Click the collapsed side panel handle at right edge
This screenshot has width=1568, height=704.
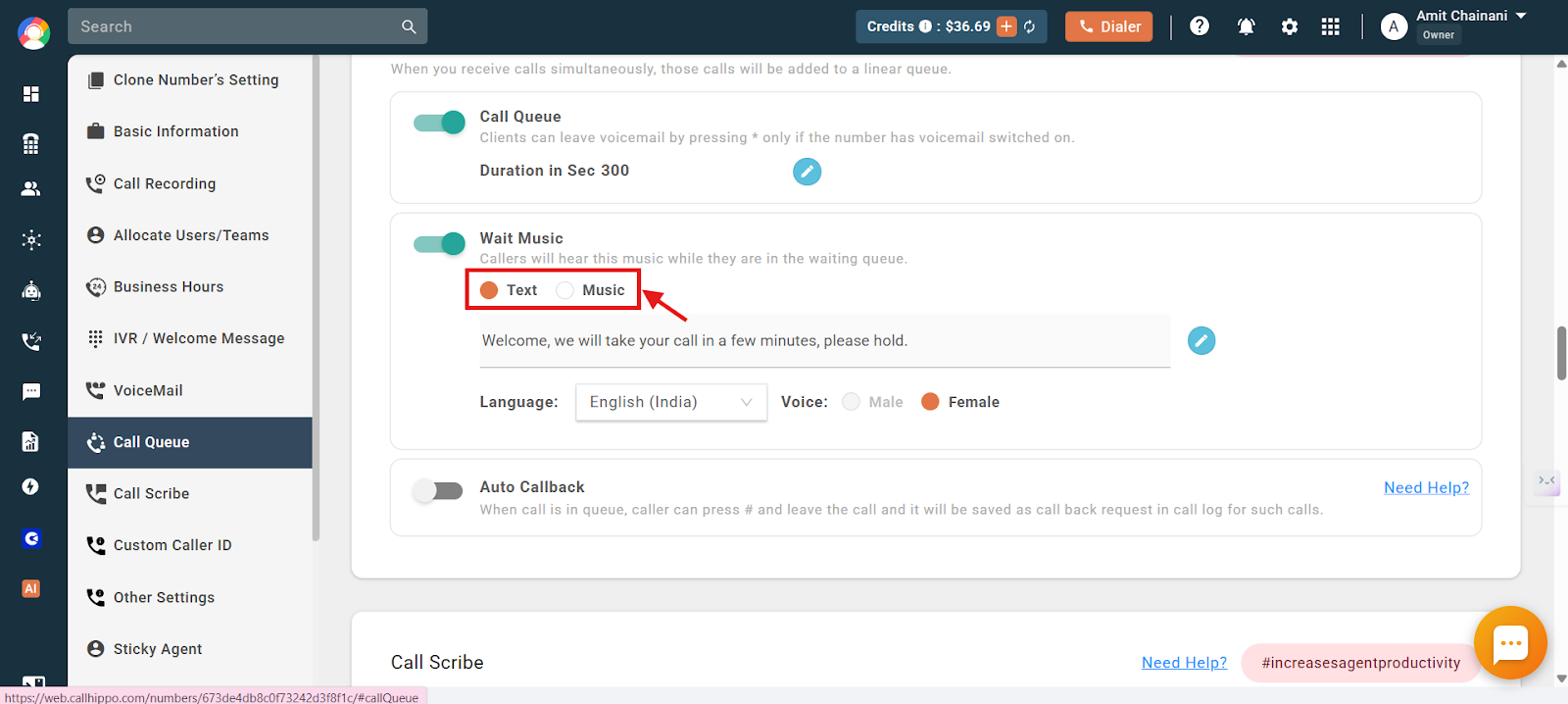pyautogui.click(x=1546, y=481)
